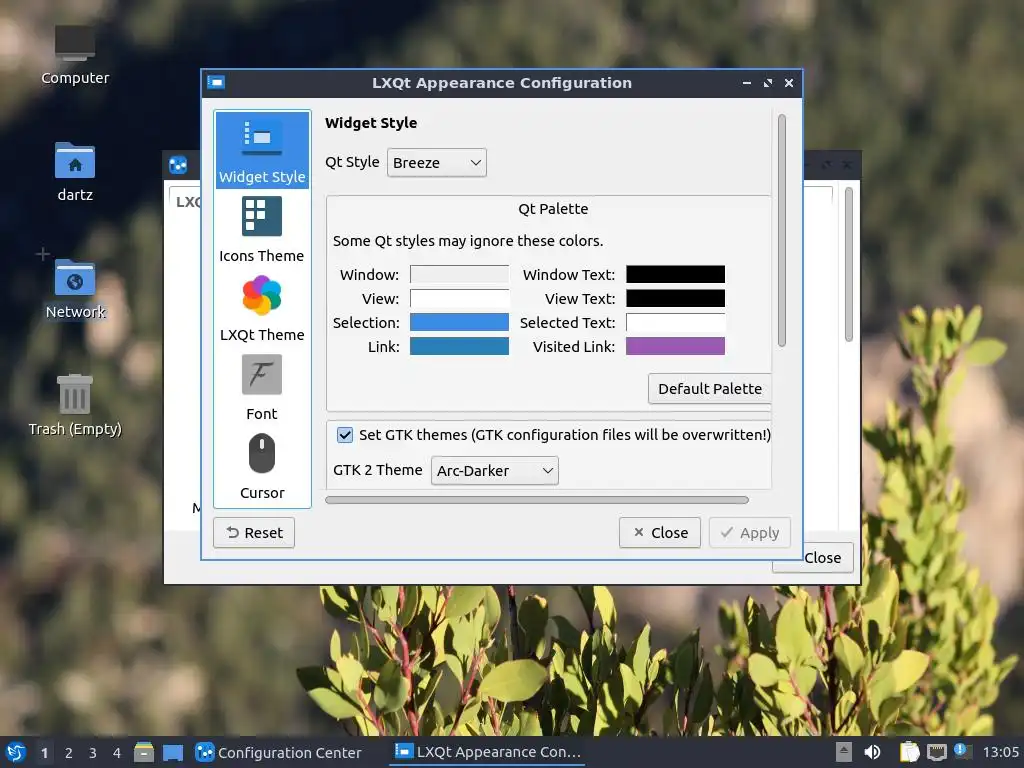Click the Apply button
The height and width of the screenshot is (768, 1024).
click(750, 533)
